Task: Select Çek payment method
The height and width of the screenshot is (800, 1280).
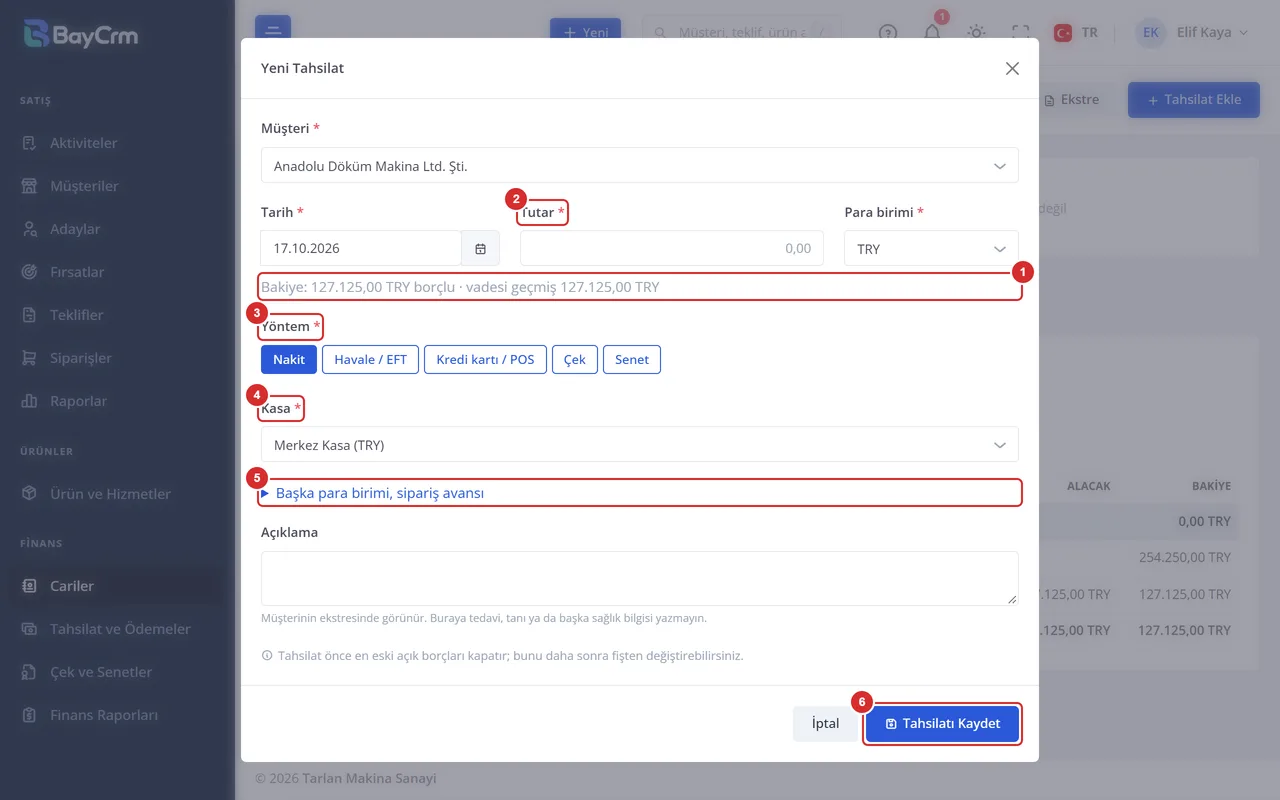Action: (575, 359)
